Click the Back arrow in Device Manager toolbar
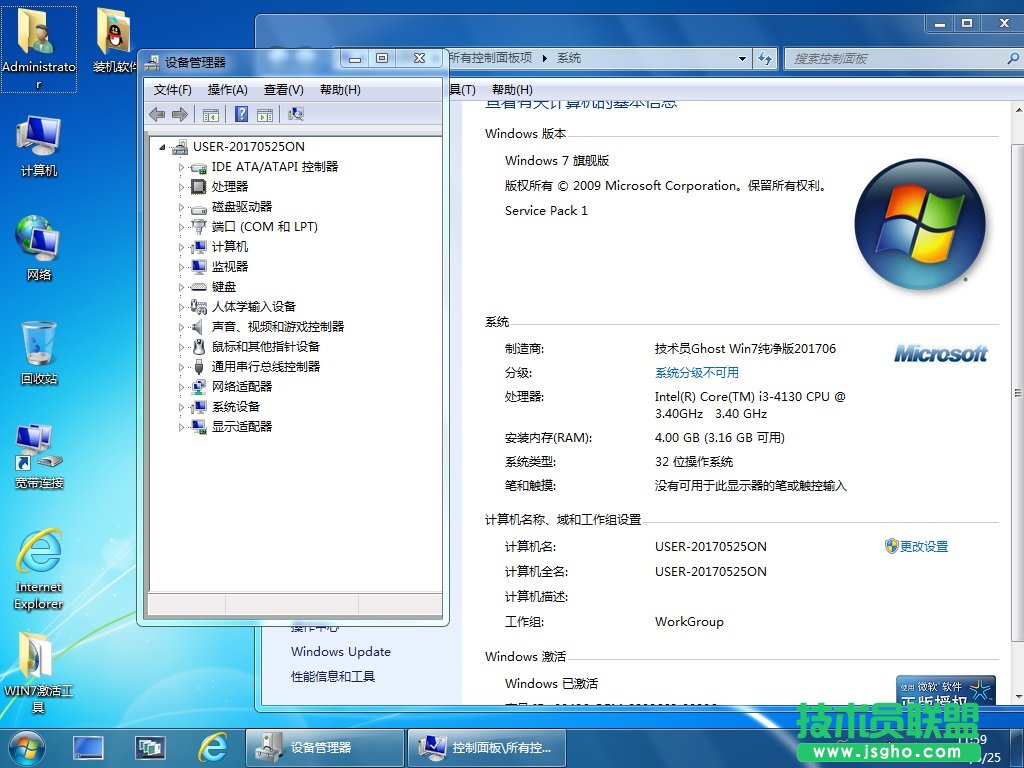 click(x=157, y=115)
